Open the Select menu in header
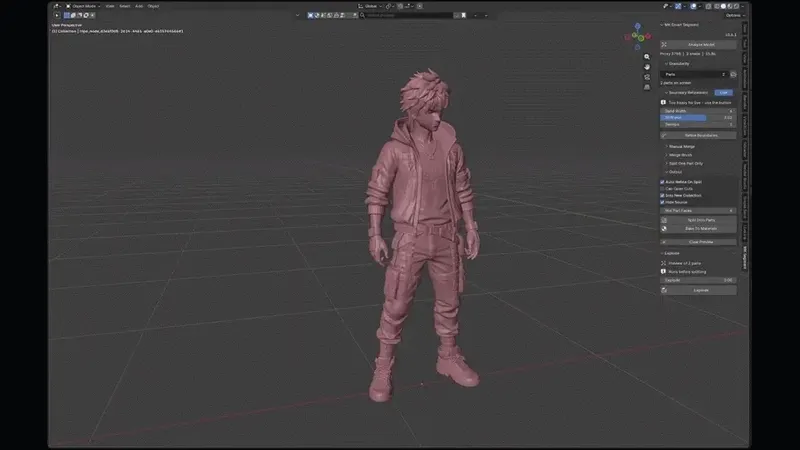This screenshot has height=450, width=800. point(124,6)
